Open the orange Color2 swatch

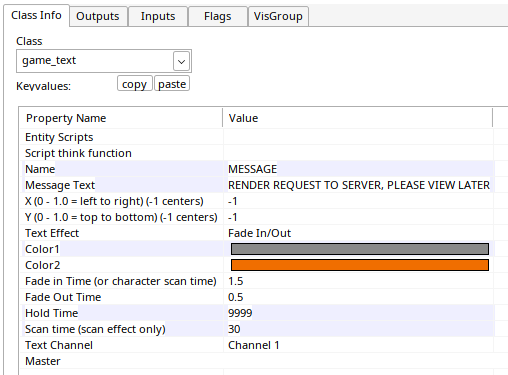point(360,265)
